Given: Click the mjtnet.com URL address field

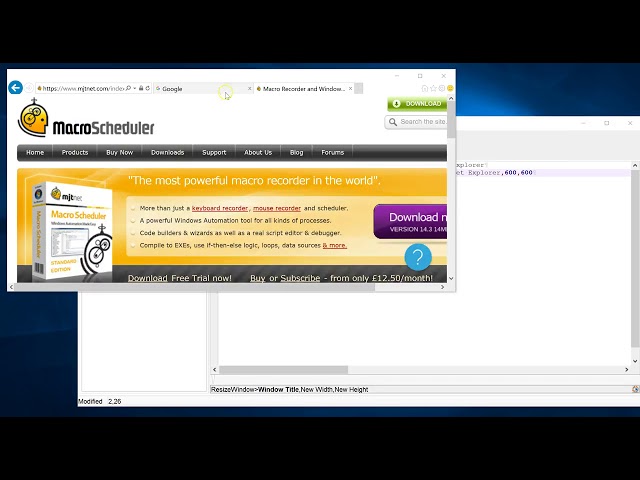Looking at the screenshot, I should pos(83,88).
